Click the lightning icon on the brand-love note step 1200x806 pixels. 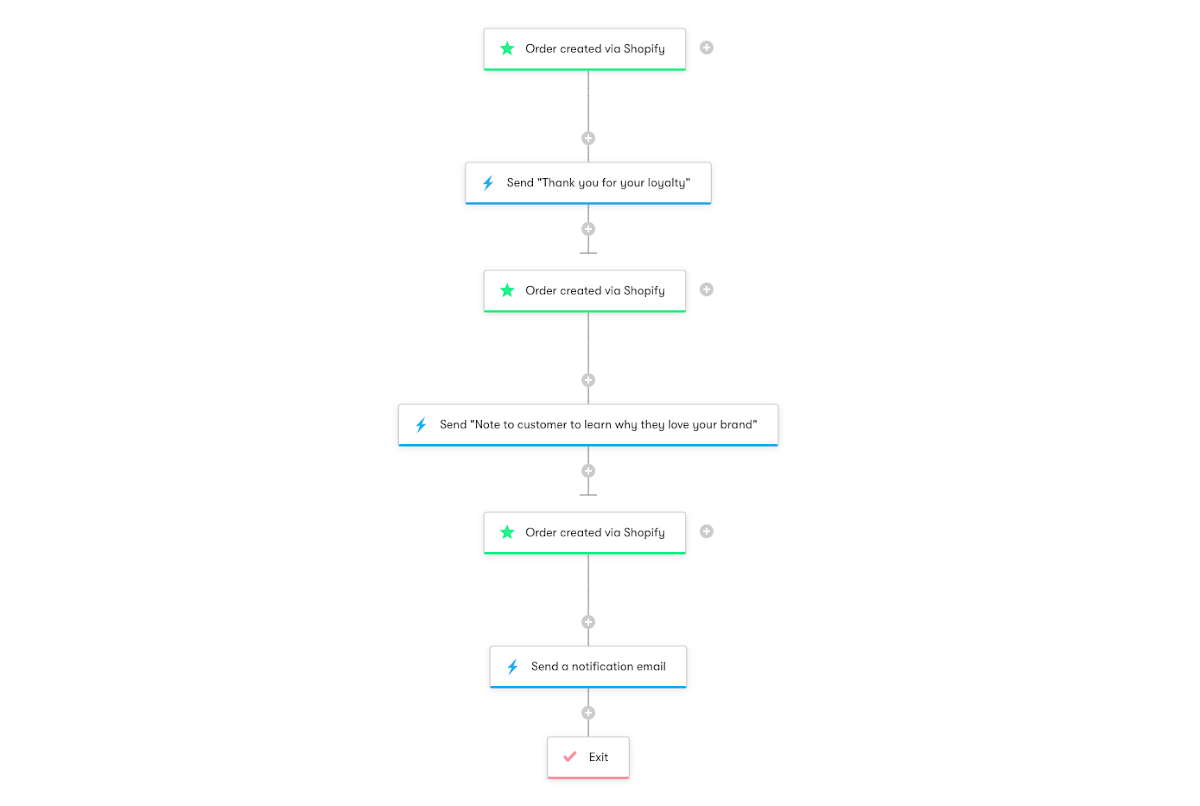pos(420,424)
